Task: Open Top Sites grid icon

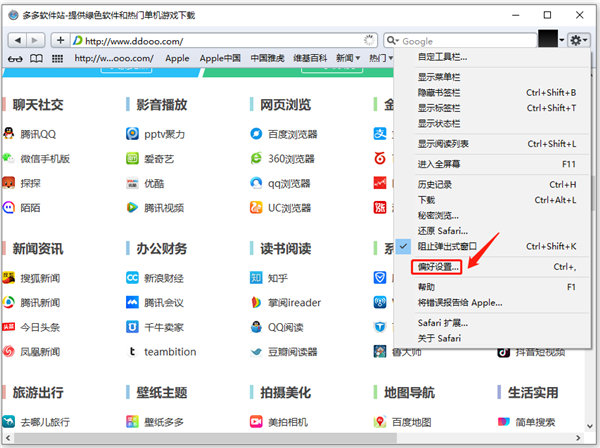Action: [x=57, y=59]
